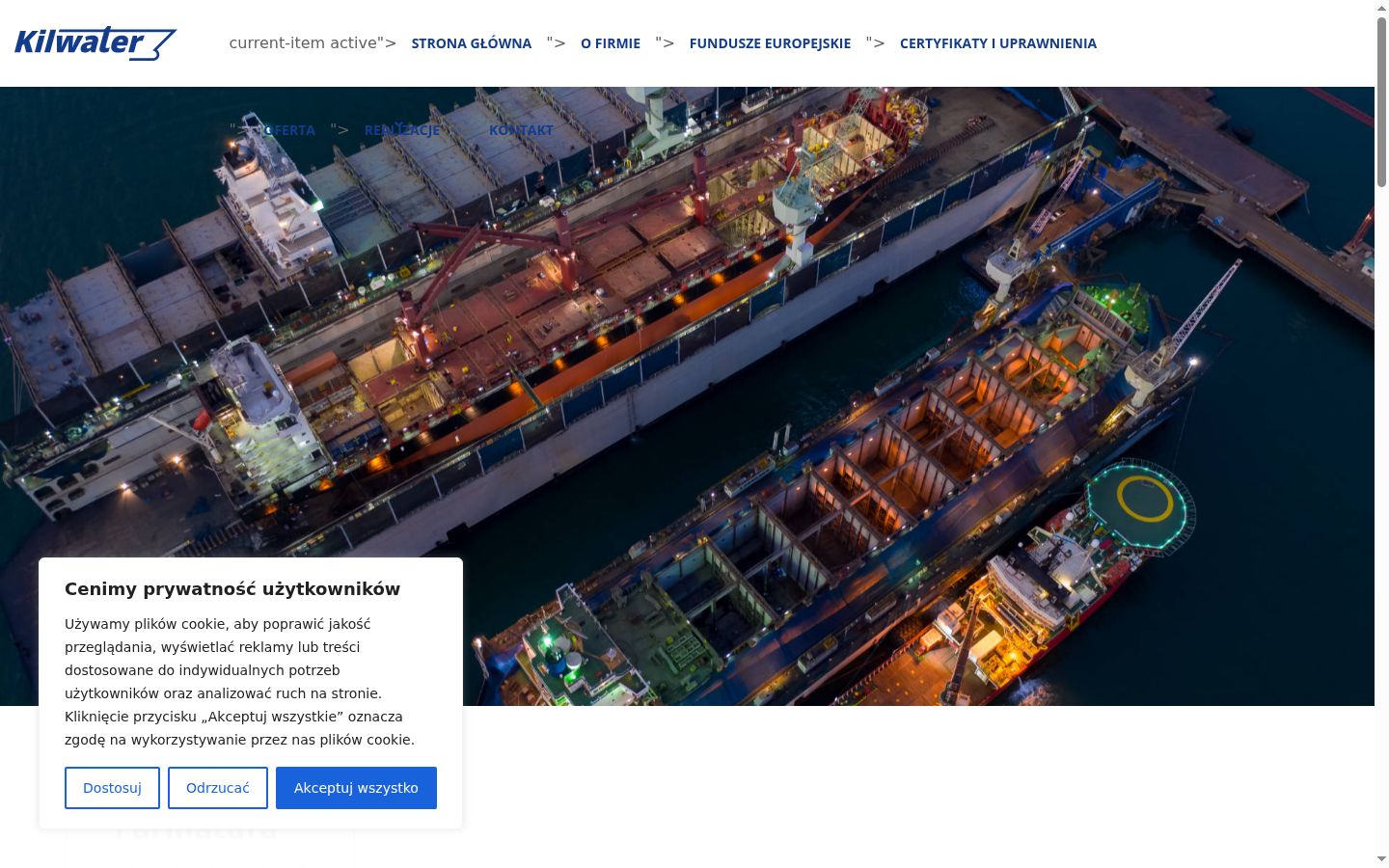Screen dimensions: 1389x868
Task: Click the Kilwater logo
Action: point(95,43)
